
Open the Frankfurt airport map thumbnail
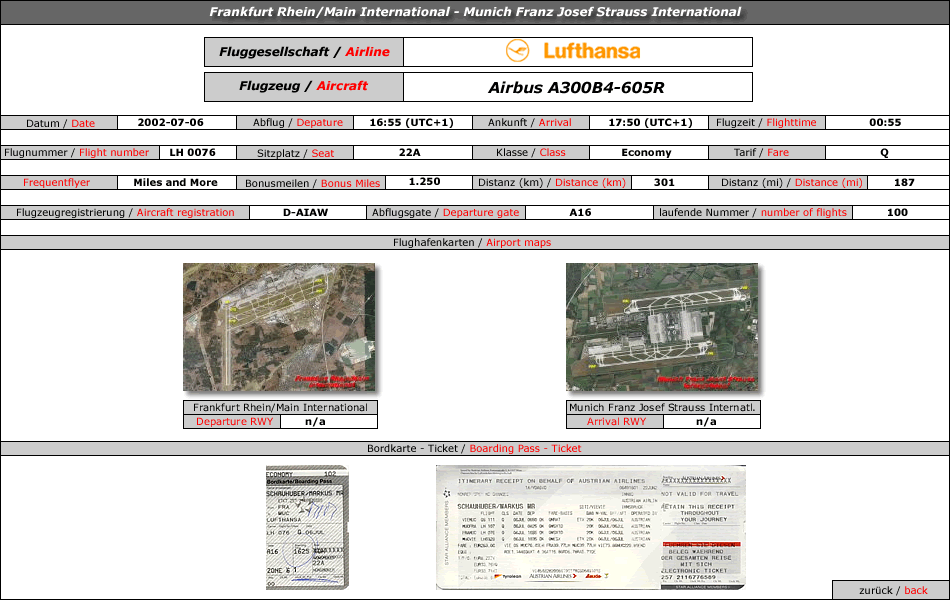coord(279,327)
